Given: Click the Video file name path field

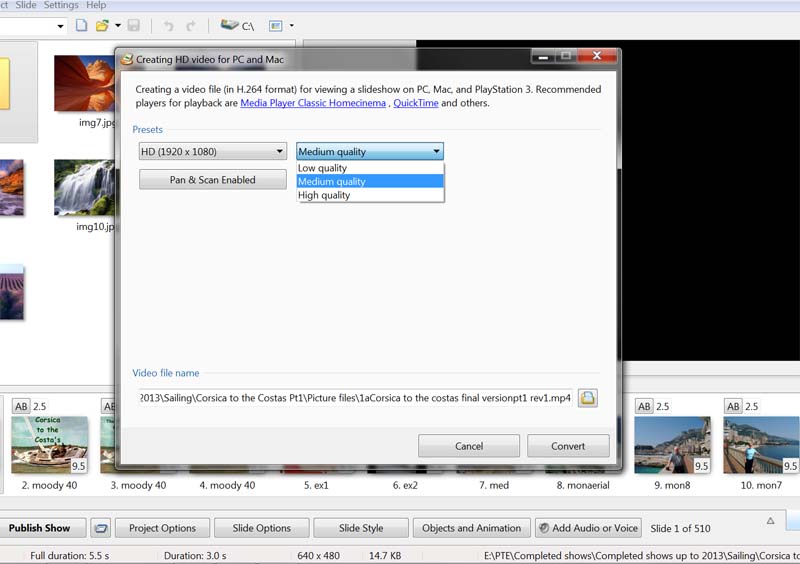Looking at the screenshot, I should coord(356,398).
